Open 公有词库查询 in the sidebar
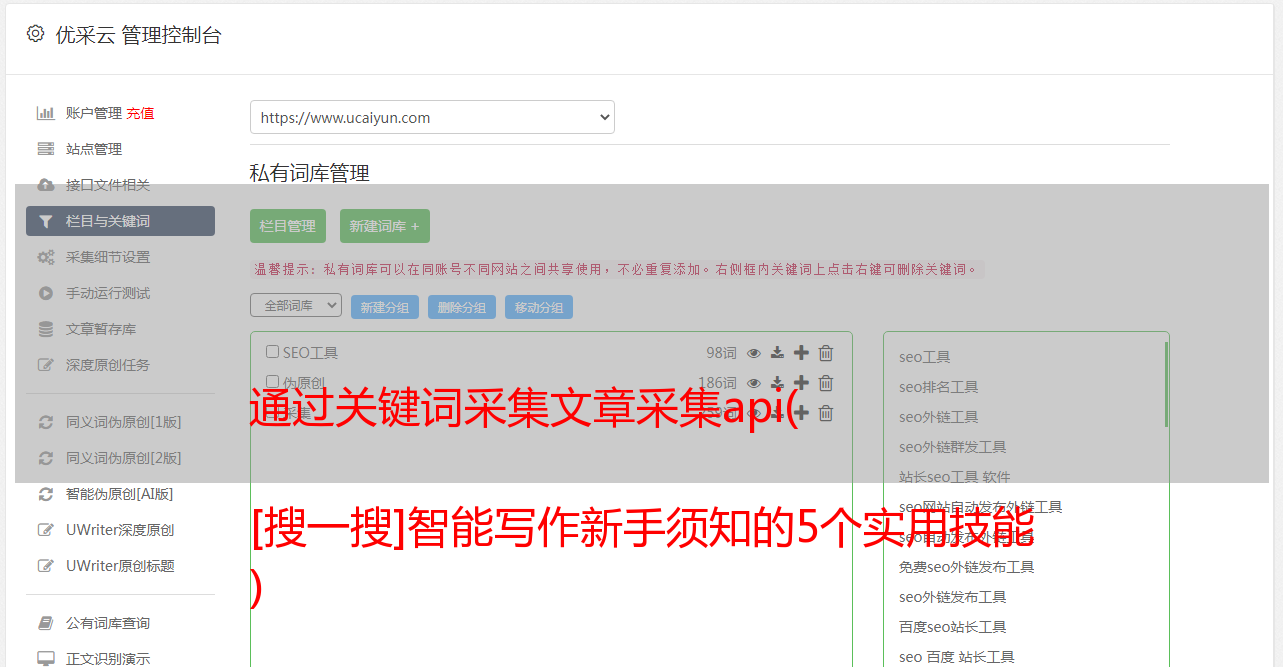 point(108,623)
